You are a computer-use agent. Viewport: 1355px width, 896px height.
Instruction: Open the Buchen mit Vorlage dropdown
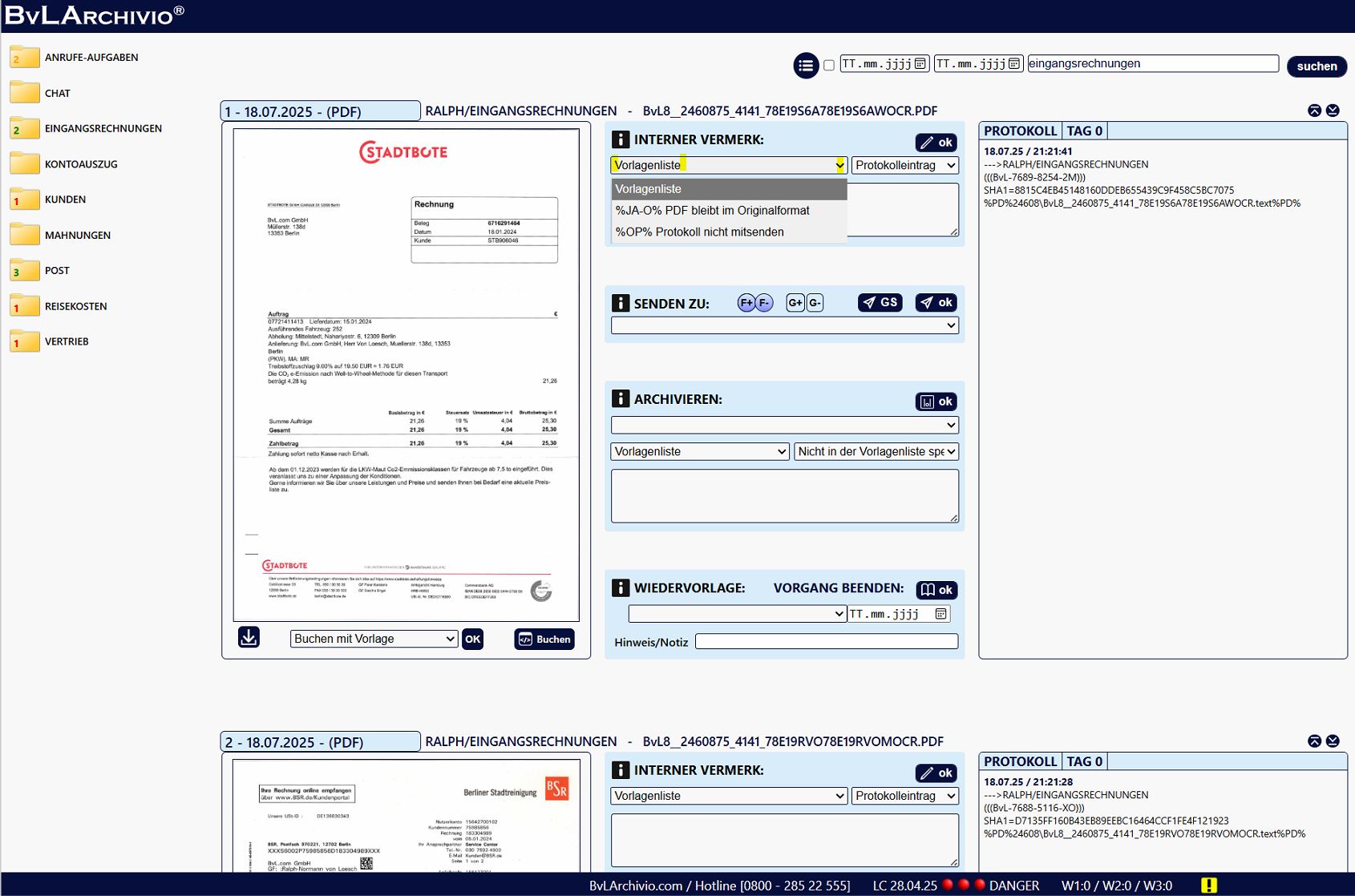[x=374, y=639]
